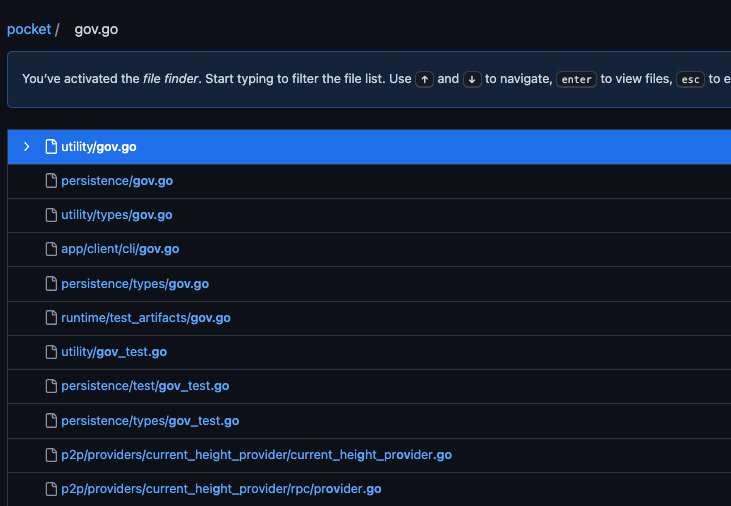Click the file icon next to utility/gov_test.go
Viewport: 731px width, 506px height.
(x=51, y=352)
